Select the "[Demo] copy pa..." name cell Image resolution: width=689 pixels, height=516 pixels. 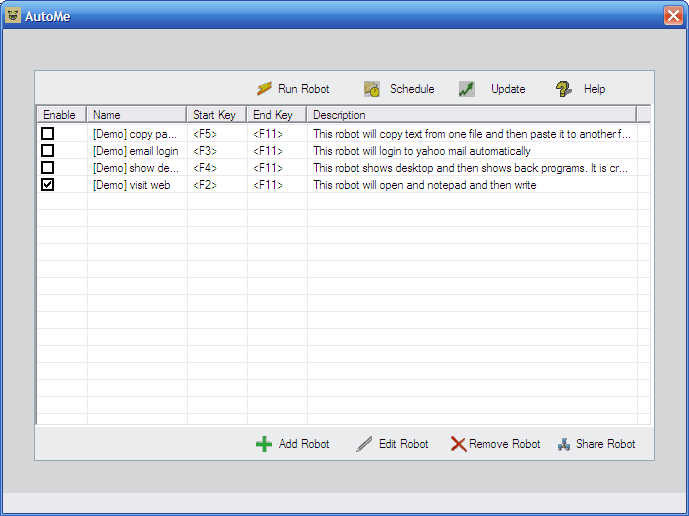point(135,134)
